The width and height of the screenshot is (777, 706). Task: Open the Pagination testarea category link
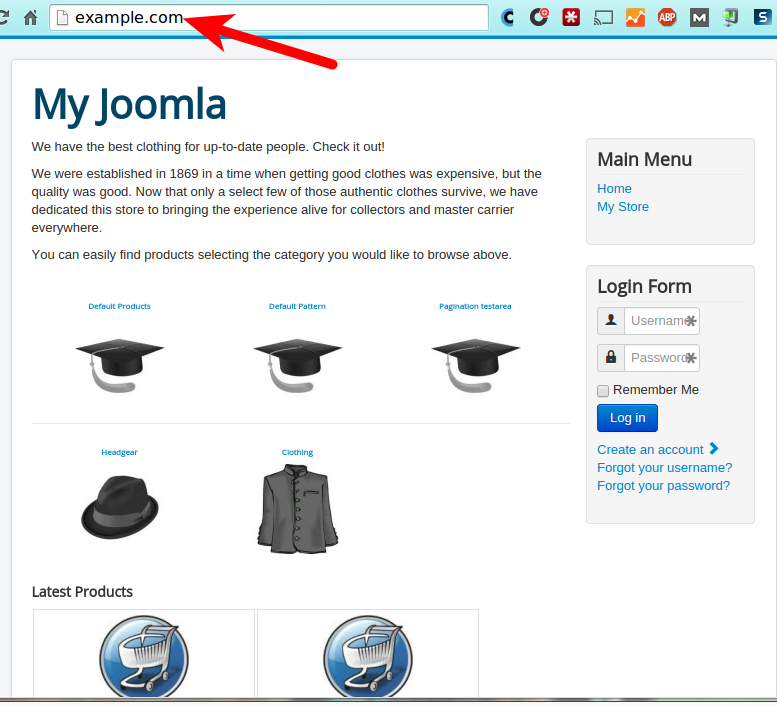pyautogui.click(x=475, y=306)
